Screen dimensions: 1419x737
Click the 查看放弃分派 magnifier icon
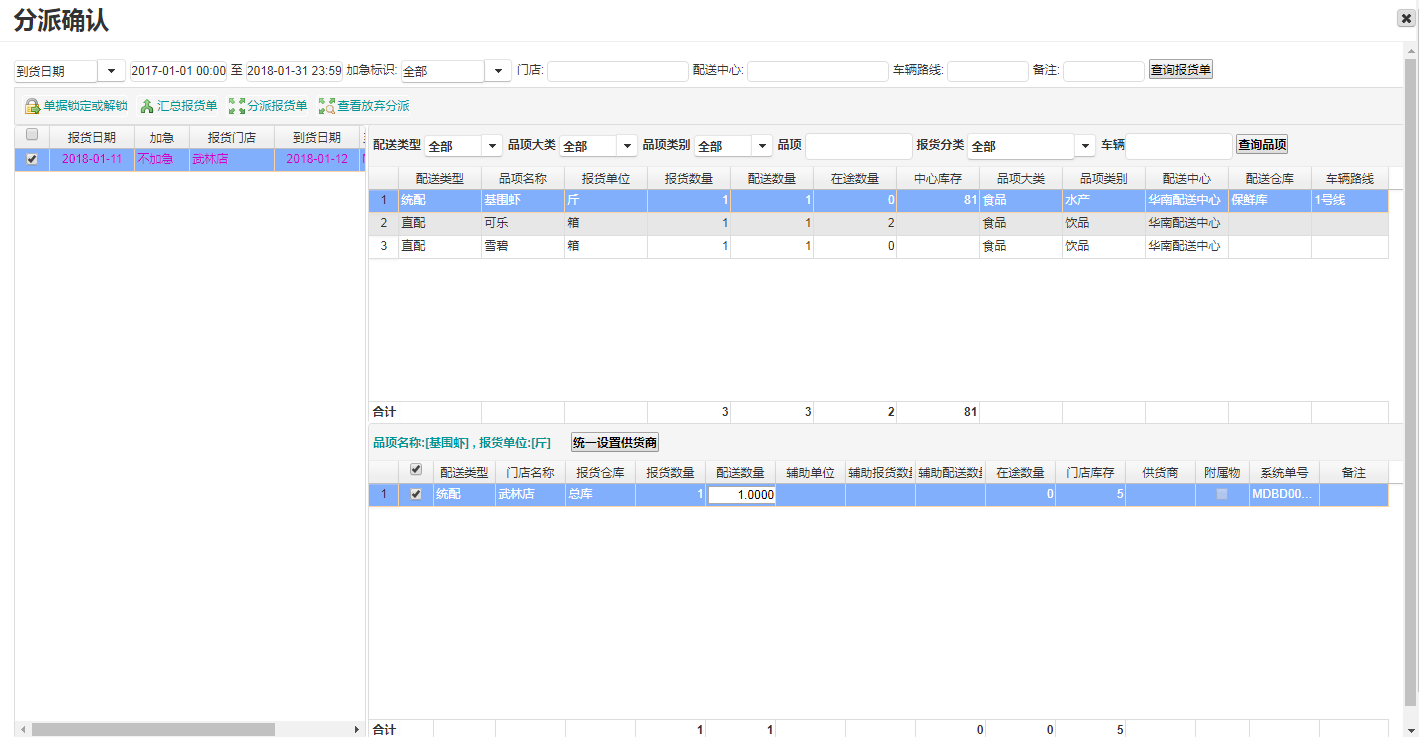[x=327, y=106]
